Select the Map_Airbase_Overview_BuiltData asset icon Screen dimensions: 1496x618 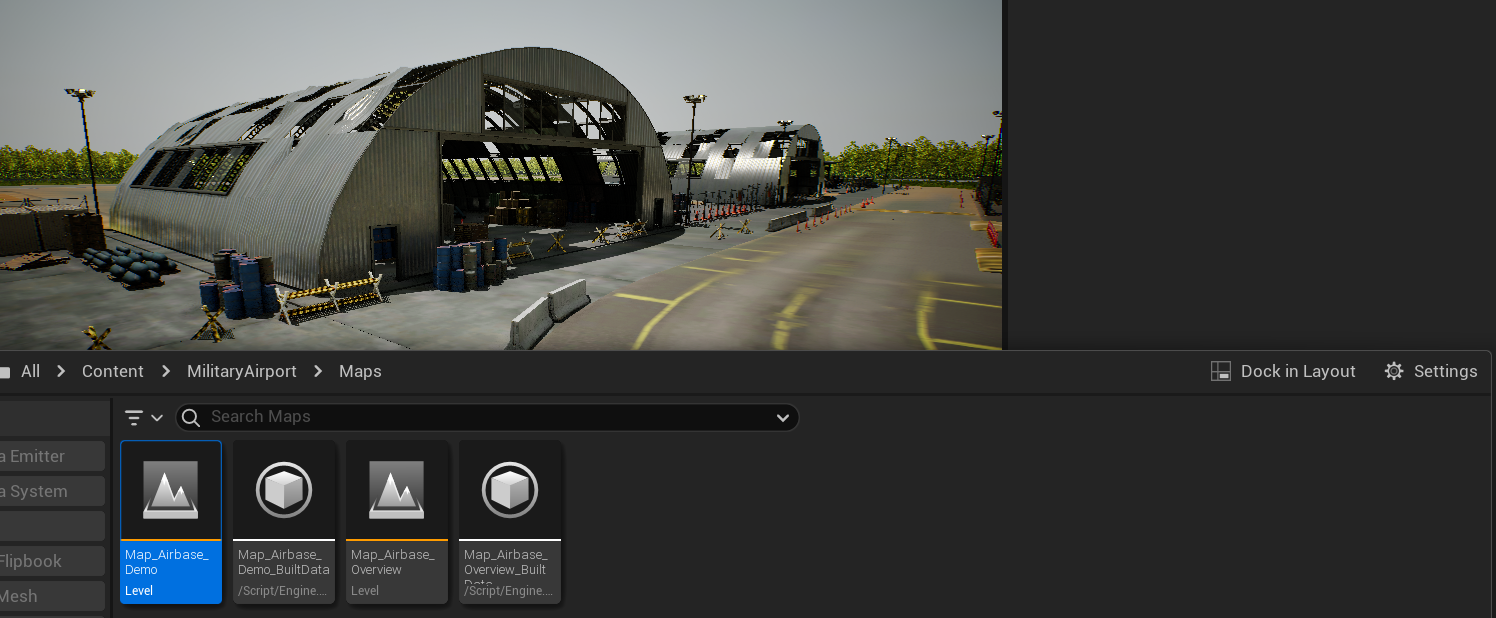pos(510,491)
